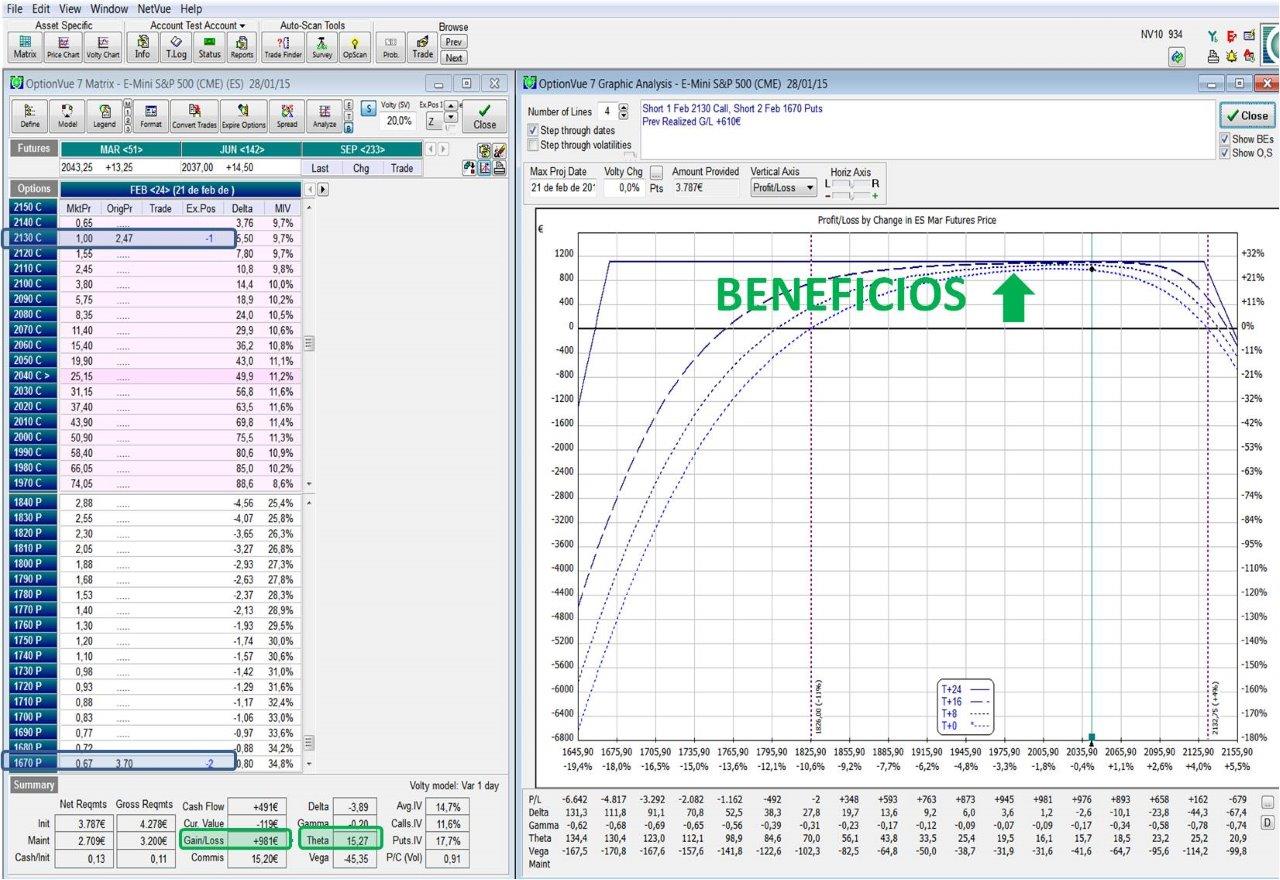The width and height of the screenshot is (1280, 880).
Task: Click the expiration scroll right arrow next to FEB
Action: pyautogui.click(x=323, y=189)
